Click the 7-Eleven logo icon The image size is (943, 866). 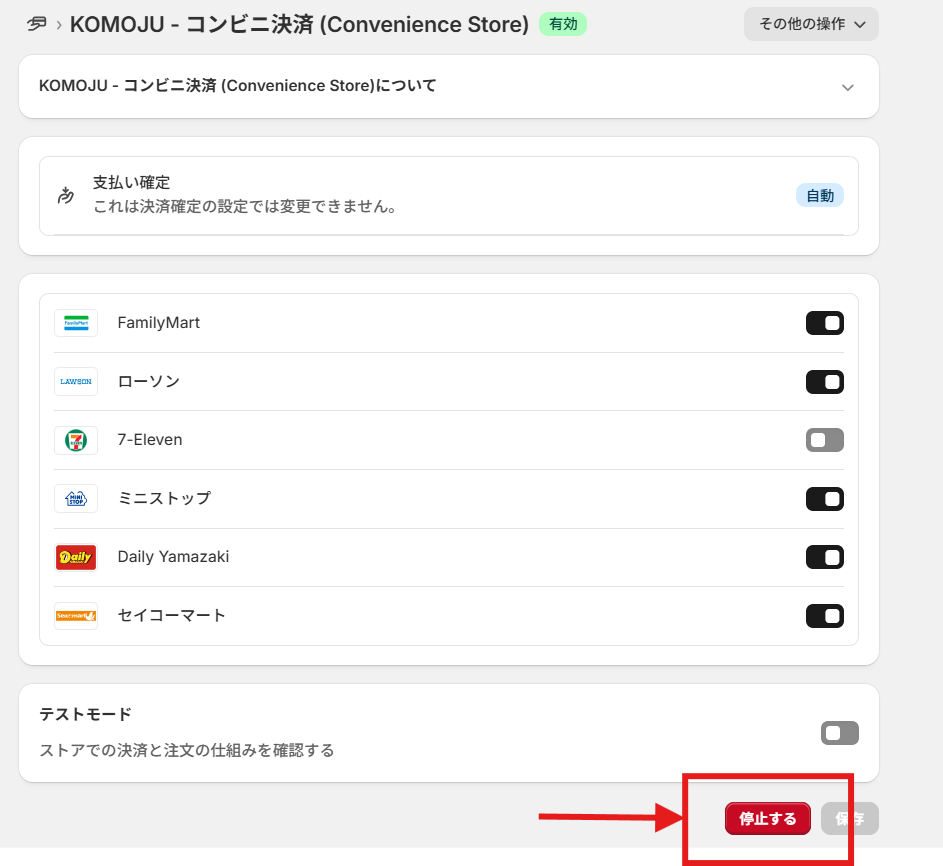click(x=76, y=440)
